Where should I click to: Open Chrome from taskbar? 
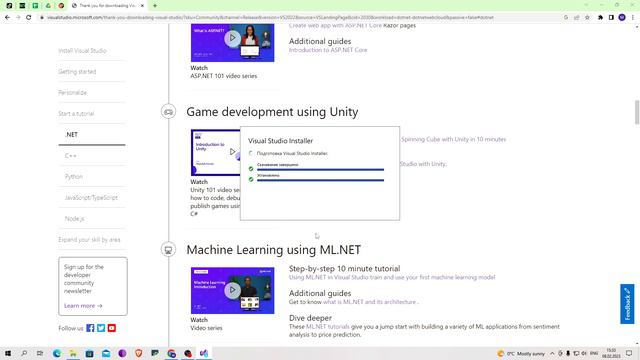[x=171, y=353]
